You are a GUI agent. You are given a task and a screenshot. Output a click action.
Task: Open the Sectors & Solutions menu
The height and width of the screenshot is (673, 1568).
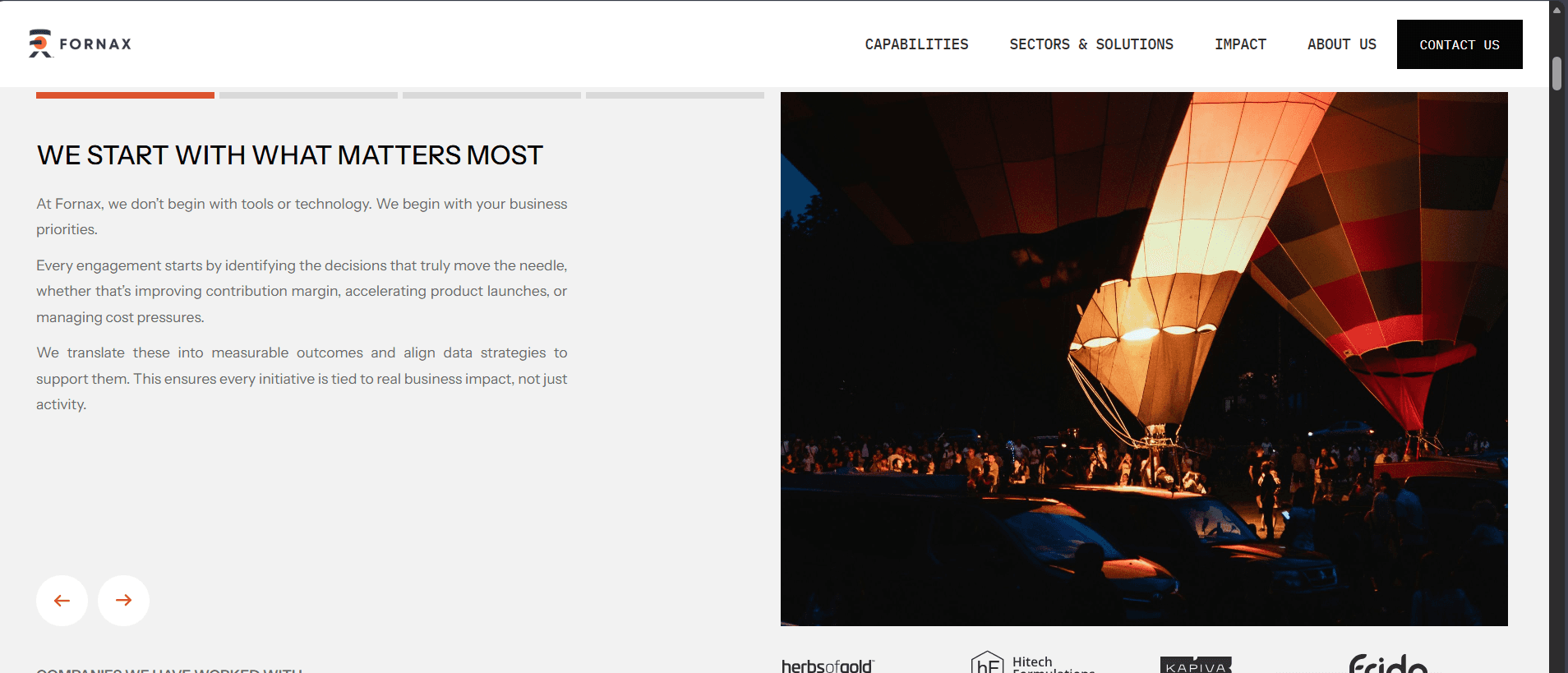1091,44
